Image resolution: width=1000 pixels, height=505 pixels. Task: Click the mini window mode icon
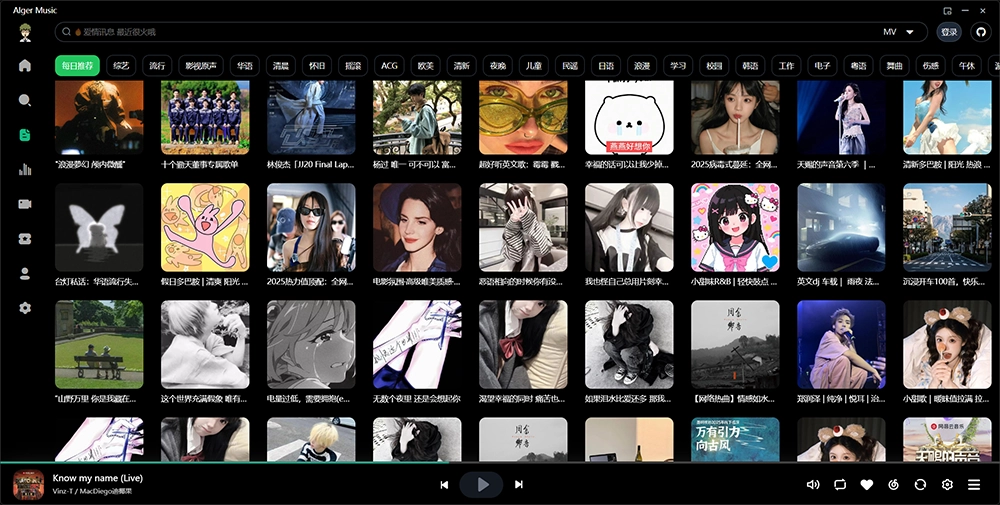pyautogui.click(x=948, y=11)
